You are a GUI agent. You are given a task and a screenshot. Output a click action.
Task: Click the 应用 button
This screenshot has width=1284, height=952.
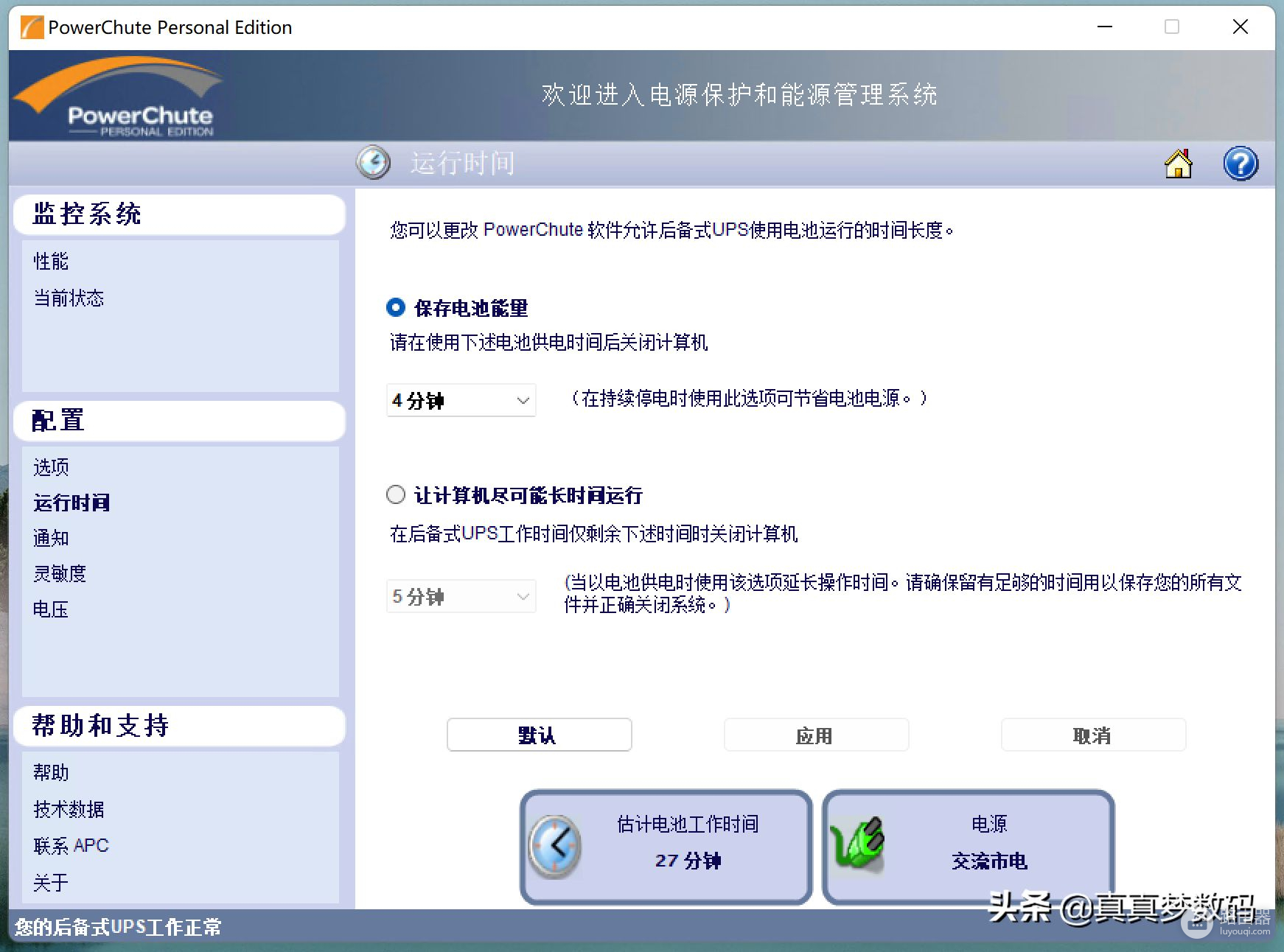[x=816, y=735]
